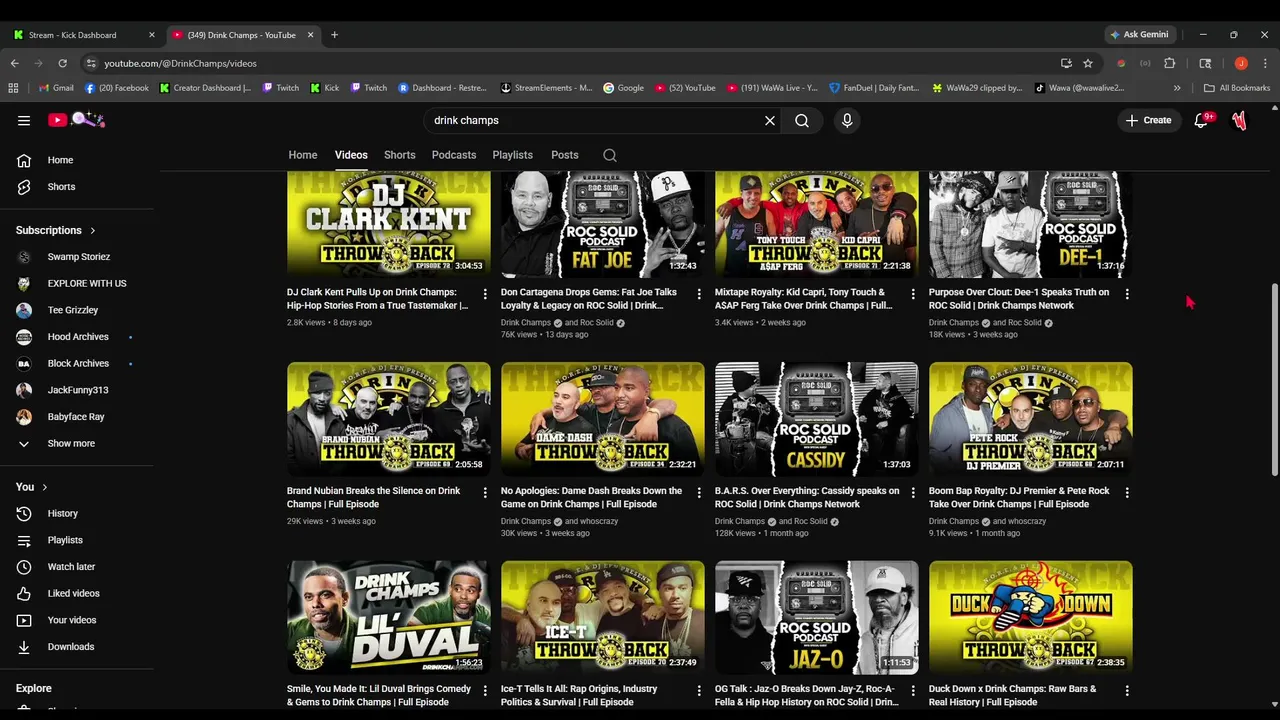Open Swamp Storiez subscription
Viewport: 1280px width, 720px height.
tap(77, 257)
